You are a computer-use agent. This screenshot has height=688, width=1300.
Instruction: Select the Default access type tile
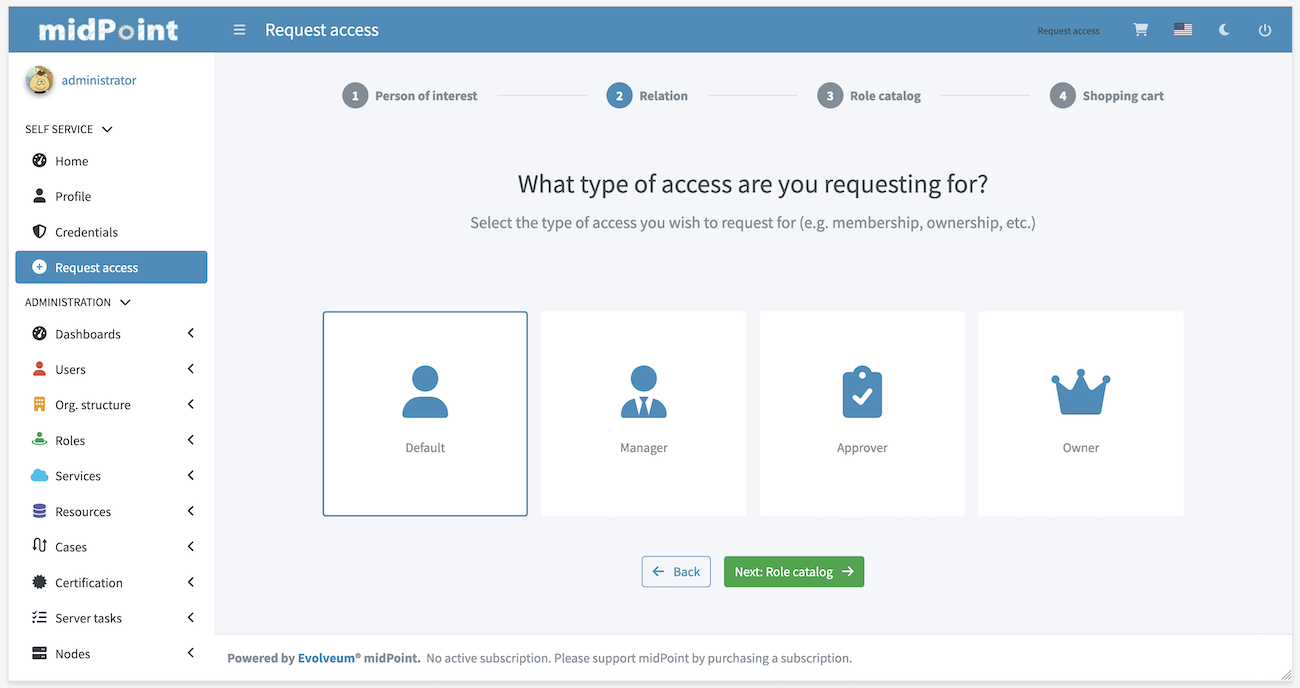425,413
